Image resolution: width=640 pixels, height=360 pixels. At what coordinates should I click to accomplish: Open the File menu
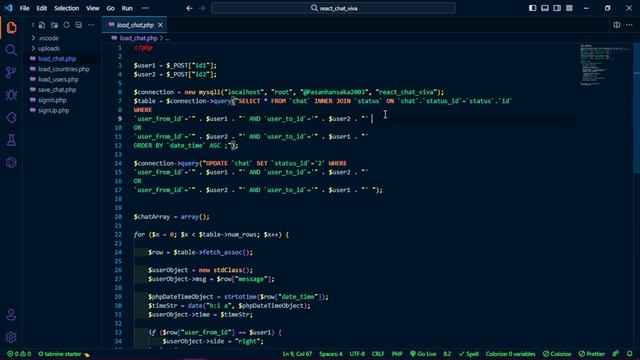24,8
